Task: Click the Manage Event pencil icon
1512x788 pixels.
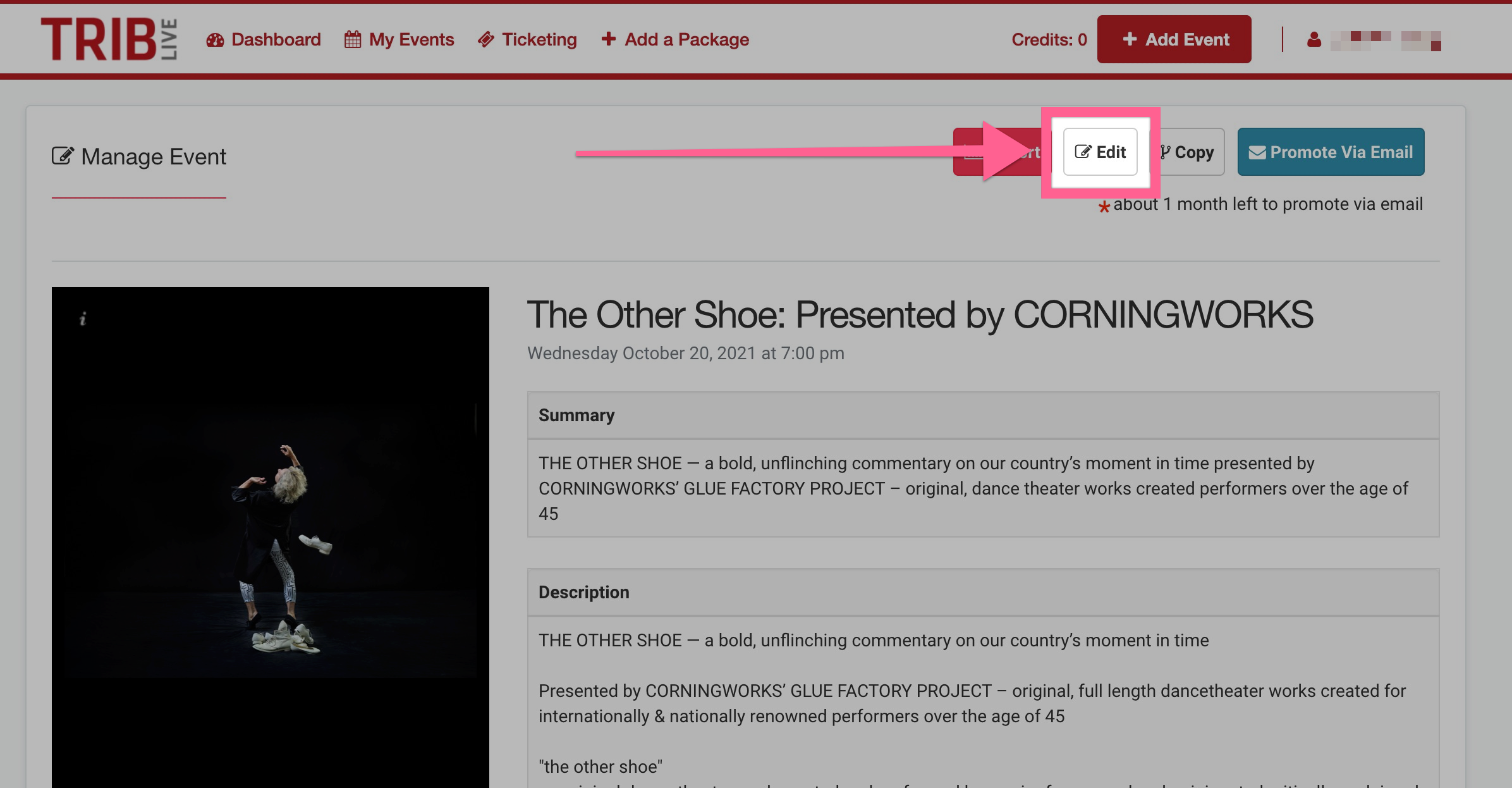Action: [63, 156]
